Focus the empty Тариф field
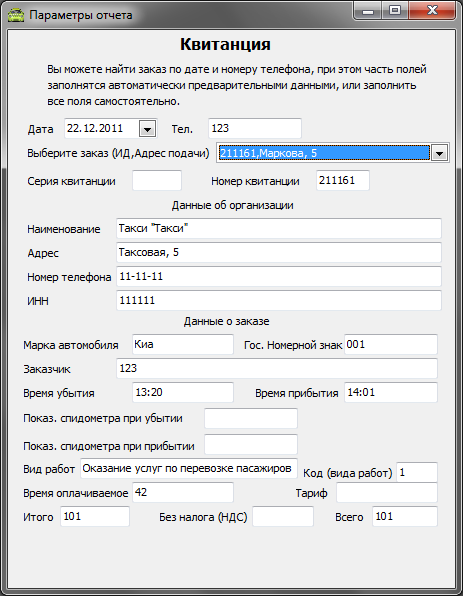 point(387,493)
